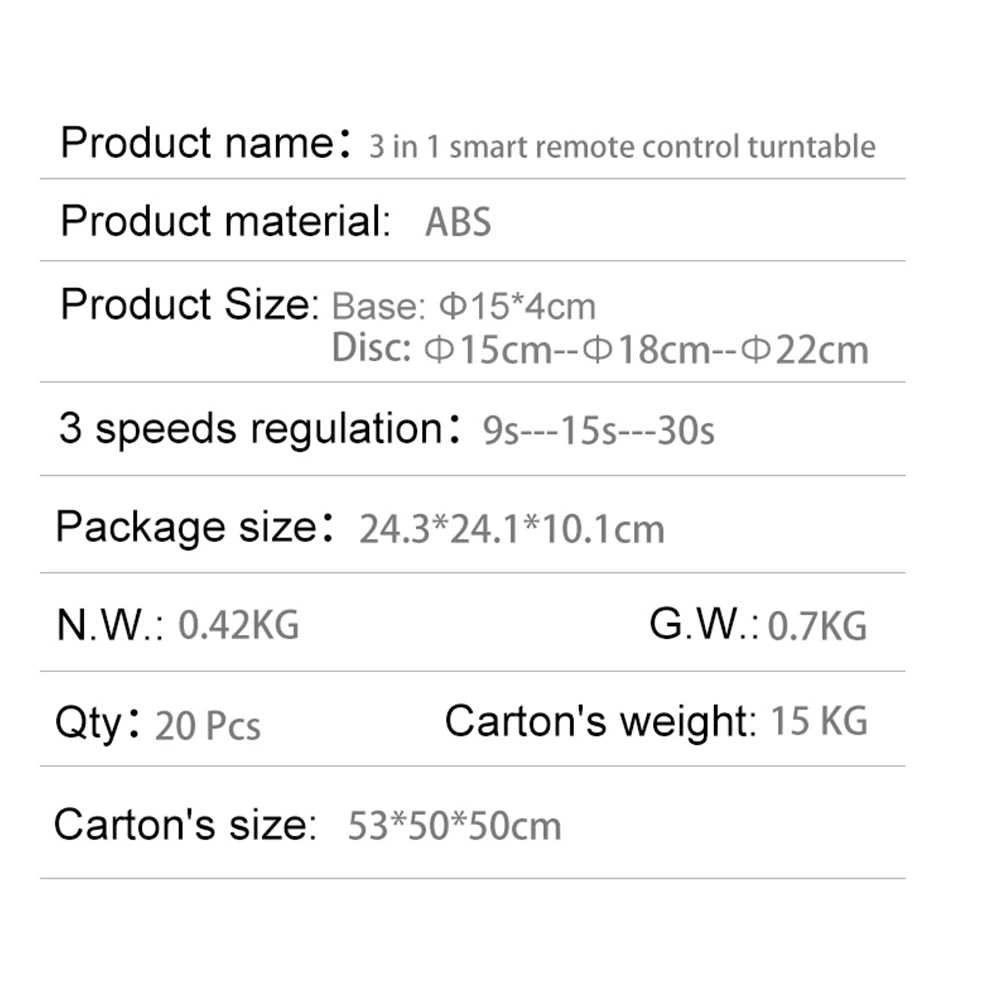
Task: Click the 'Qty' label
Action: coord(98,724)
